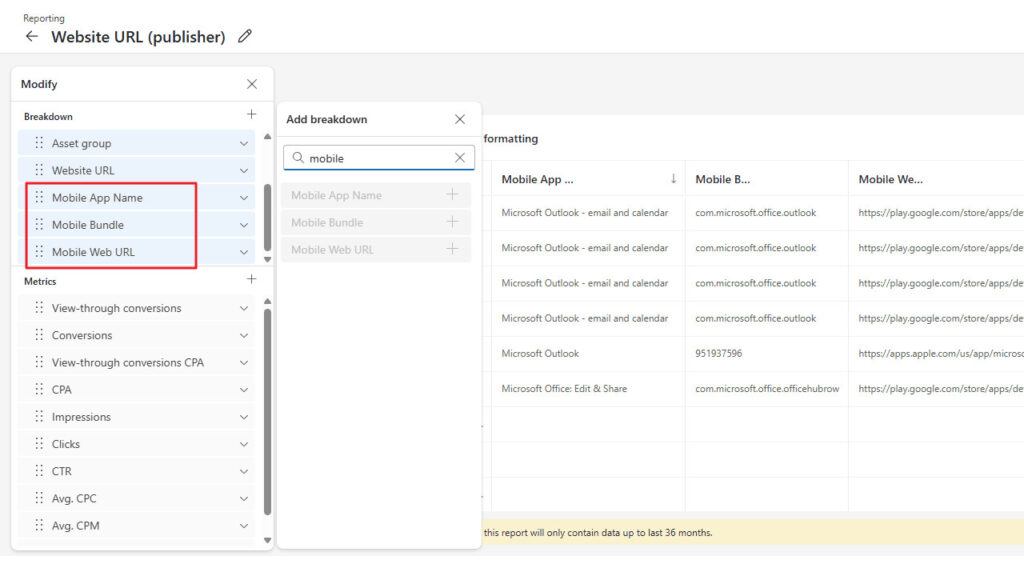Screen dimensions: 1024x576
Task: Grab the drag handle for Avg. CPM
Action: (x=39, y=525)
